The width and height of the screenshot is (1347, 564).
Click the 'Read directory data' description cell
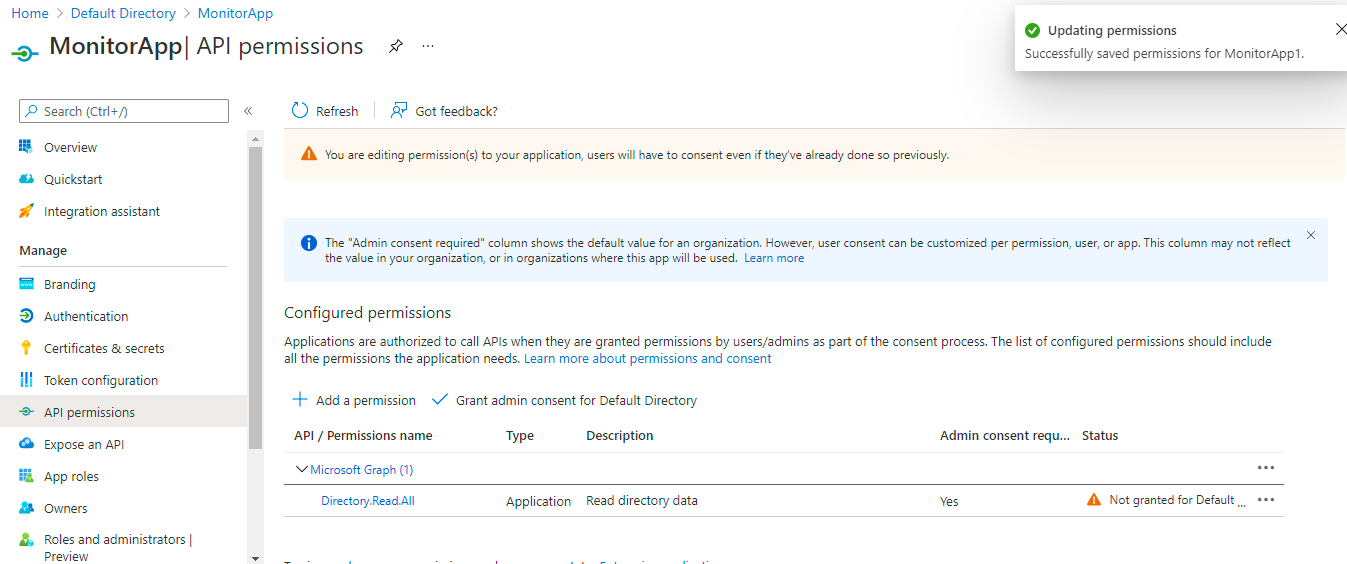642,500
